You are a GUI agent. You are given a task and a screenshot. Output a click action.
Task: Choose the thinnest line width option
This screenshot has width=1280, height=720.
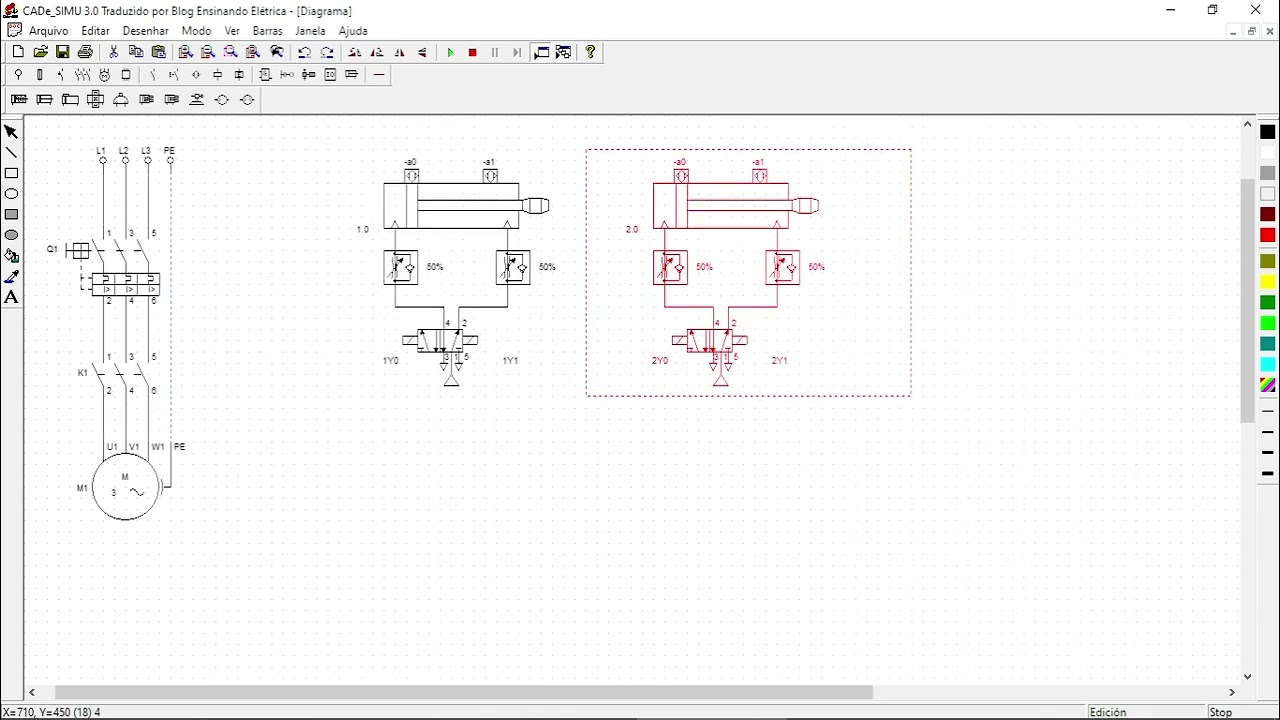click(x=1268, y=411)
